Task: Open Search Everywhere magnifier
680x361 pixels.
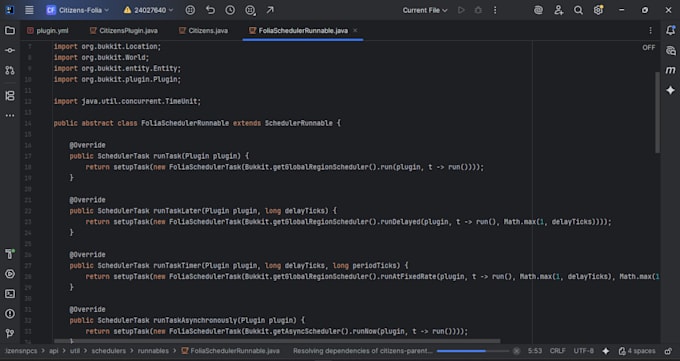Action: pos(578,10)
